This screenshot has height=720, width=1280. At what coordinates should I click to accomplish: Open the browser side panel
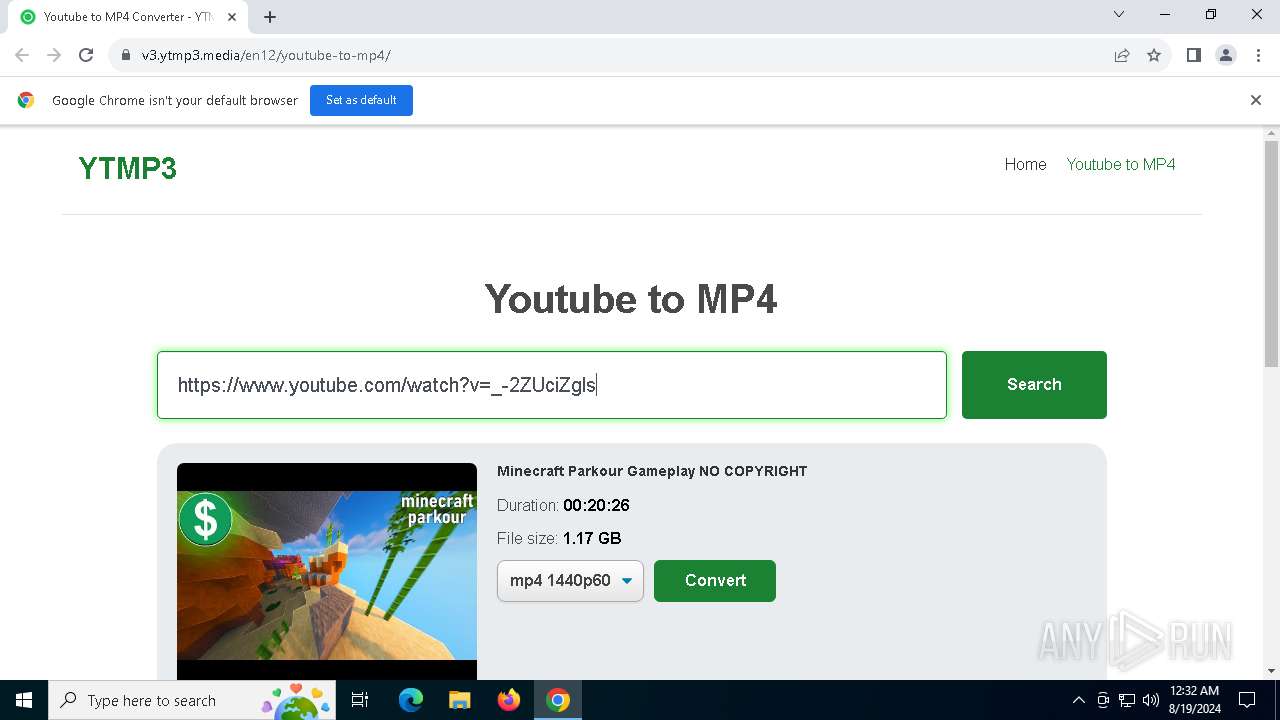coord(1193,55)
